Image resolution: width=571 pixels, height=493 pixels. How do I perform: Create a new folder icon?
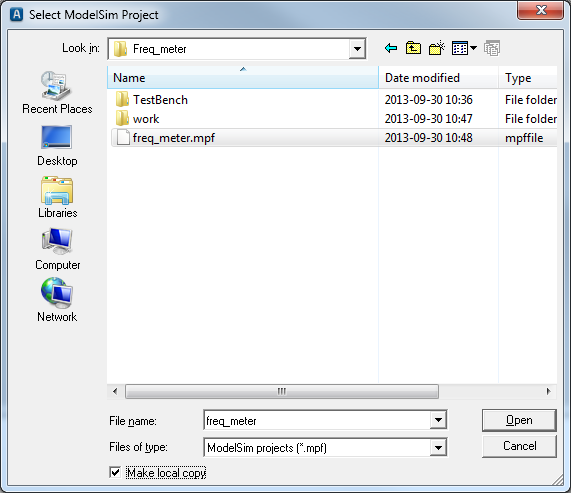coord(437,48)
